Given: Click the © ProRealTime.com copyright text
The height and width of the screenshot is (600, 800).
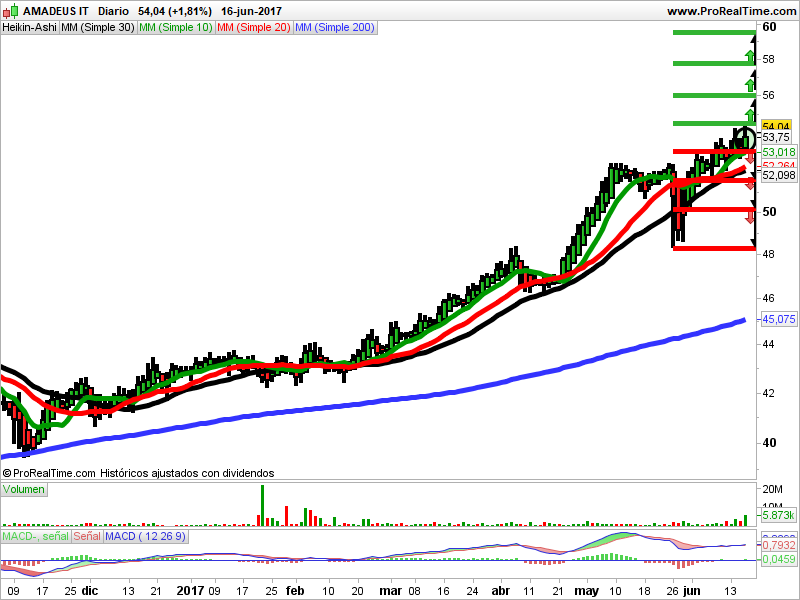Looking at the screenshot, I should [x=49, y=473].
